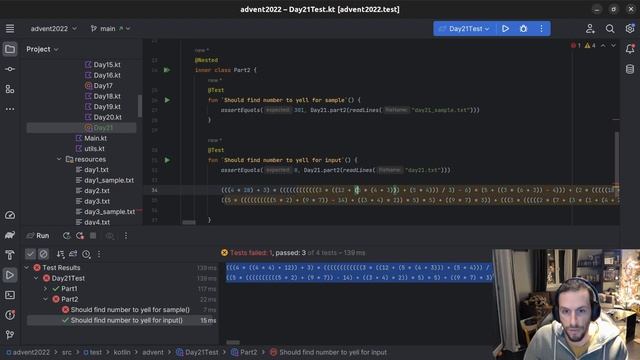This screenshot has width=640, height=360.
Task: Run the sample test gutter icon
Action: [167, 100]
